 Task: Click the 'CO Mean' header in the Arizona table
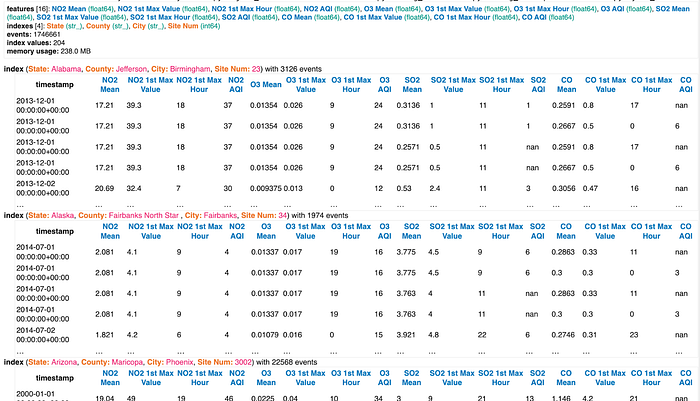[x=566, y=378]
